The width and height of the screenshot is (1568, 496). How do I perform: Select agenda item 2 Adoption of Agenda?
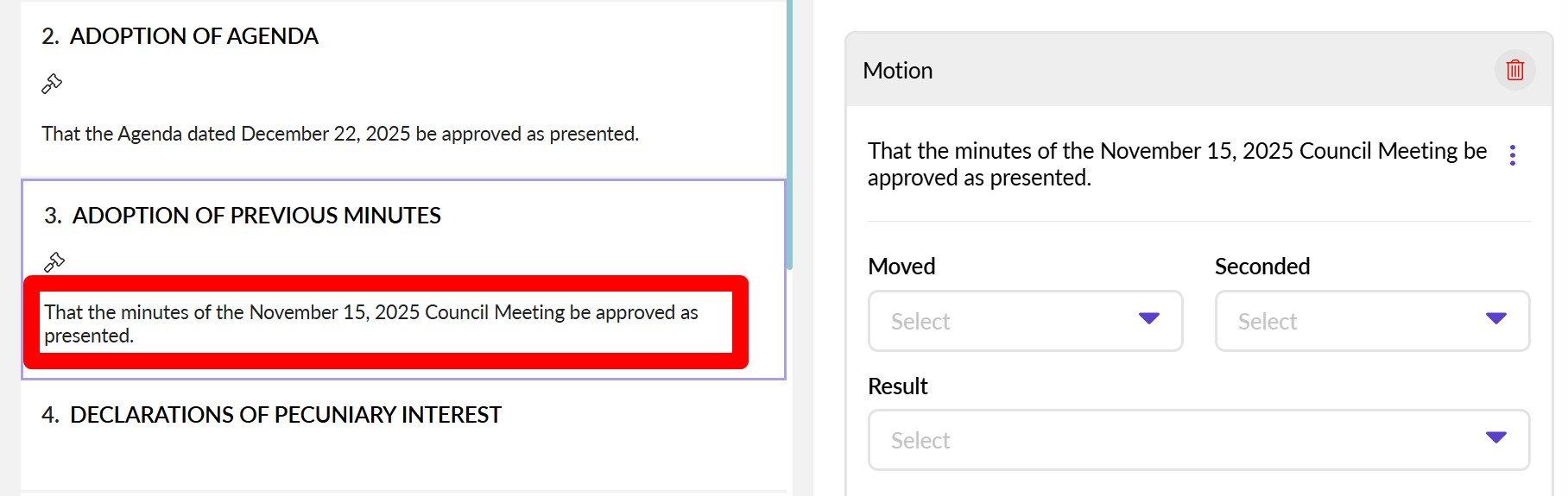point(193,36)
